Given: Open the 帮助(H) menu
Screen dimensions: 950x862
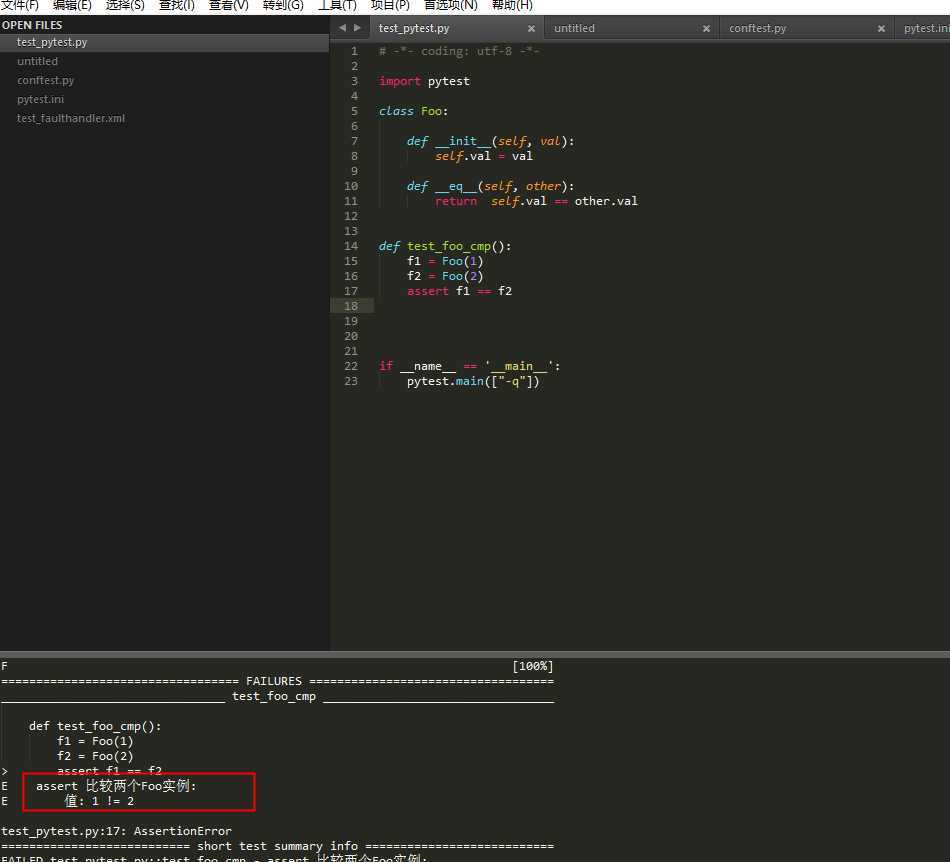Looking at the screenshot, I should tap(512, 5).
